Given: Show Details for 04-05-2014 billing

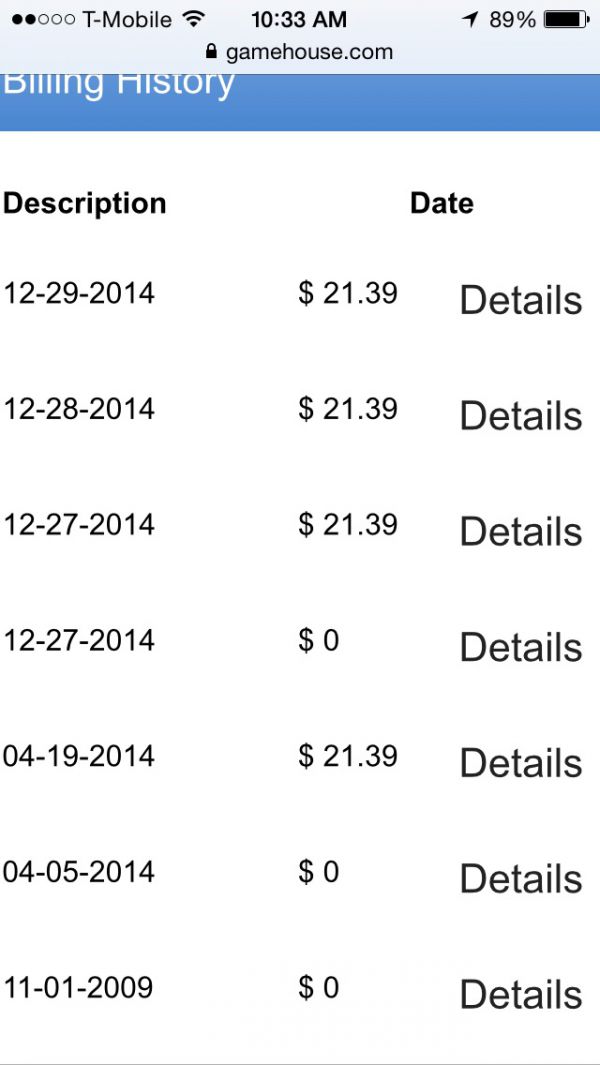Looking at the screenshot, I should point(520,878).
